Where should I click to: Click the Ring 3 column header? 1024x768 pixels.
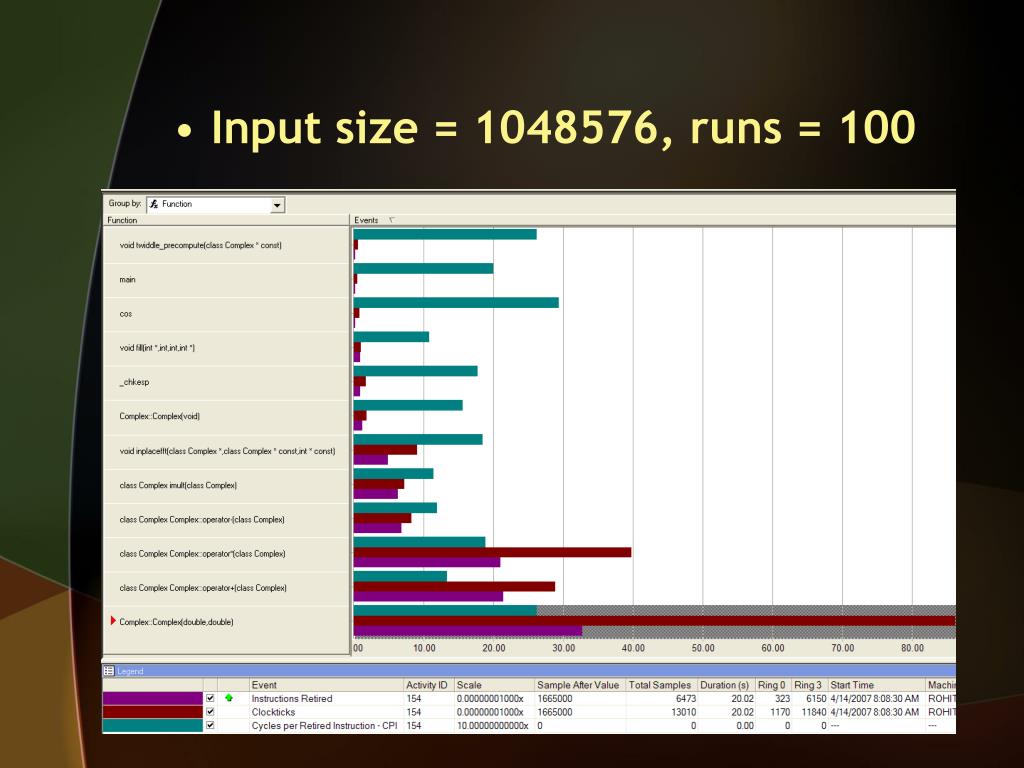click(809, 685)
